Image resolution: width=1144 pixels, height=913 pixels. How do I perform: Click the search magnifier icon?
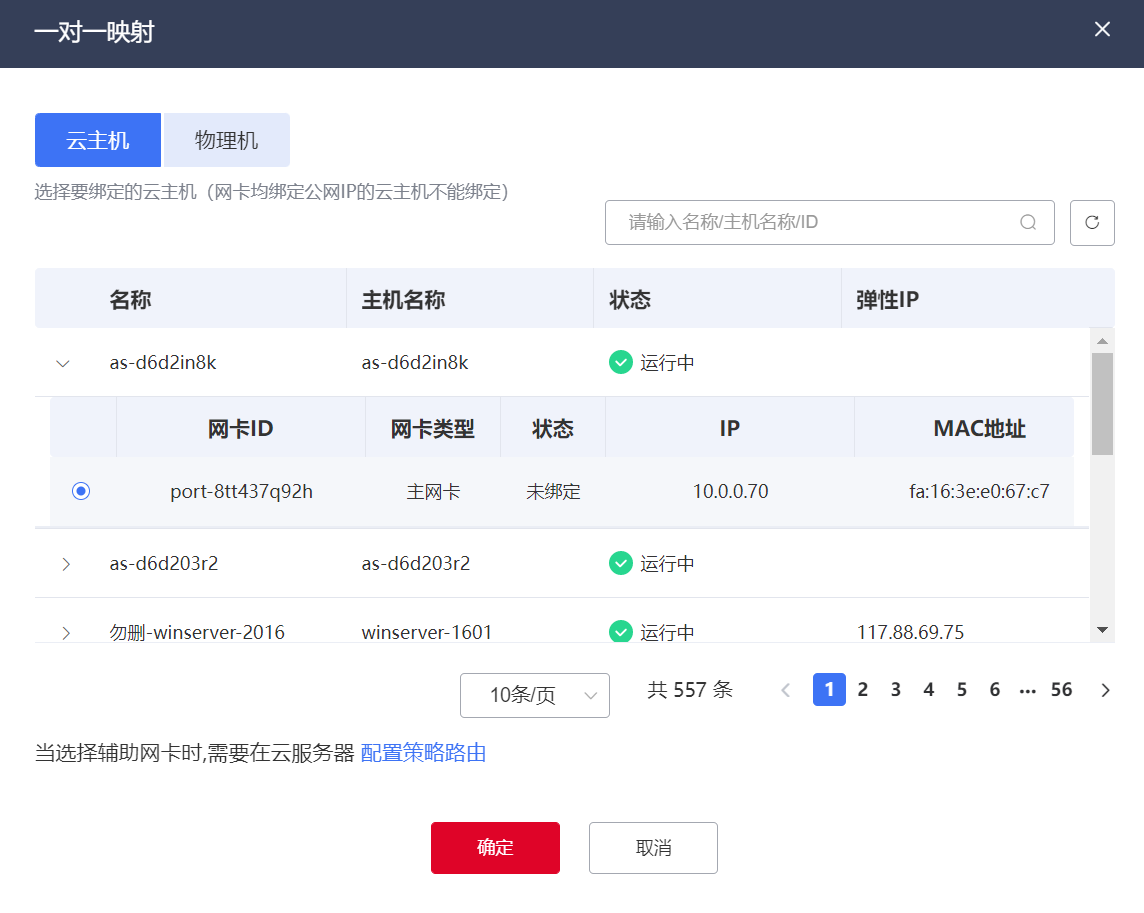(1028, 223)
